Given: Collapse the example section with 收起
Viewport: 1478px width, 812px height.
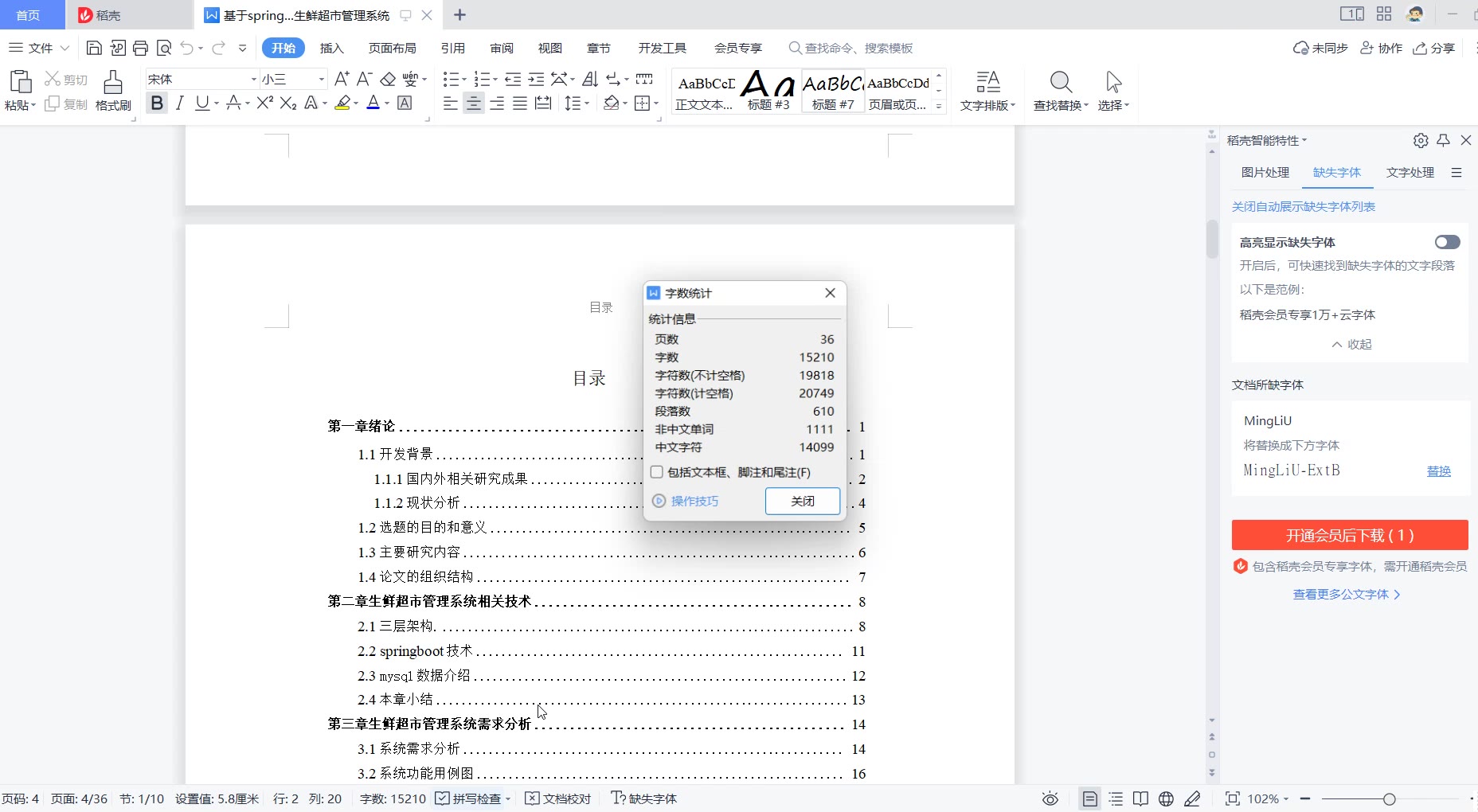Looking at the screenshot, I should (1351, 344).
